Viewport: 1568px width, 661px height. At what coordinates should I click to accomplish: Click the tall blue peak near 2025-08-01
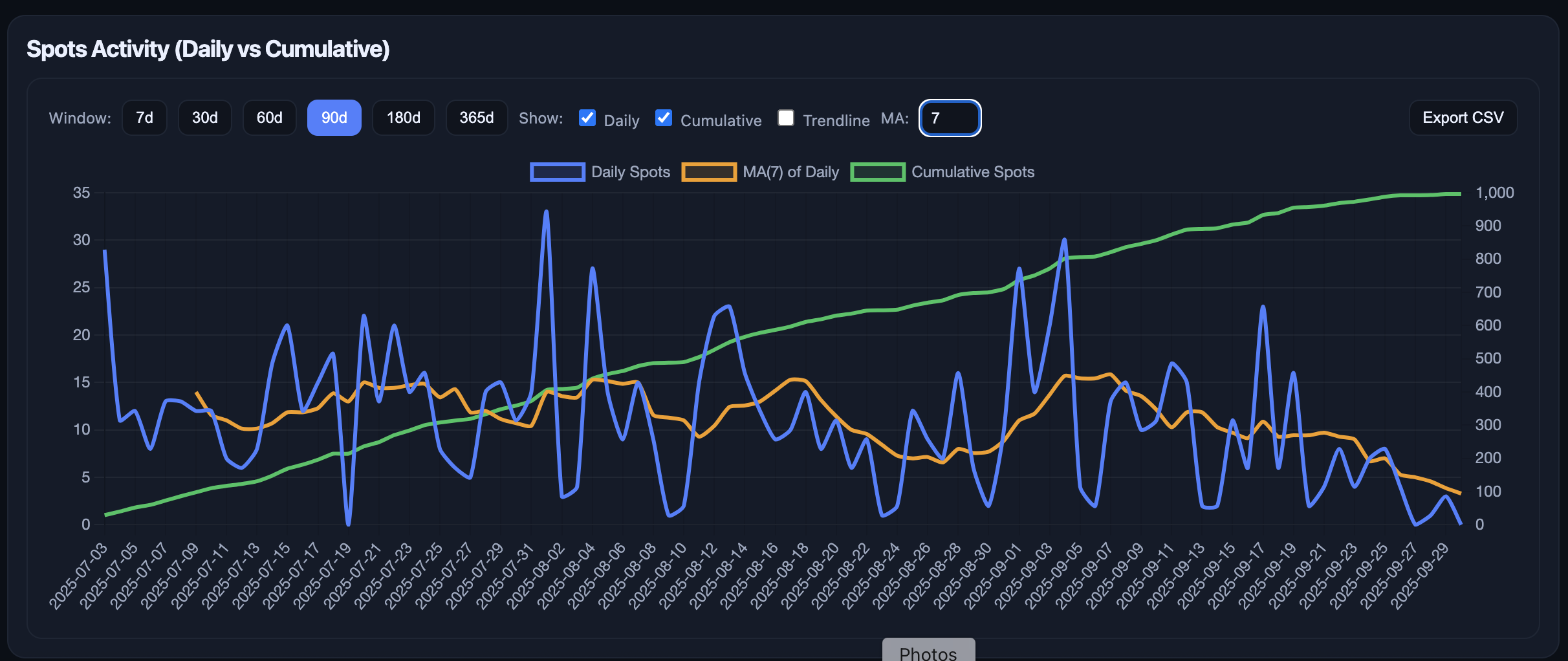(x=547, y=211)
